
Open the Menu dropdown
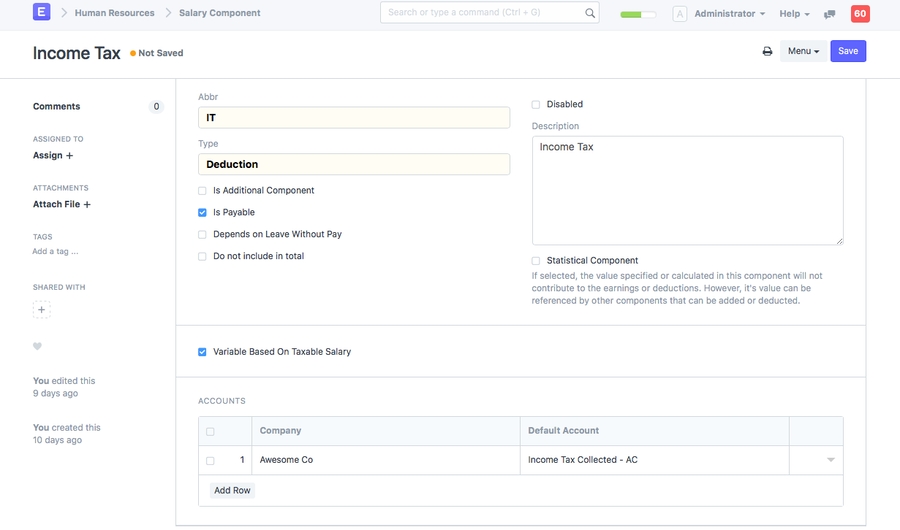803,51
